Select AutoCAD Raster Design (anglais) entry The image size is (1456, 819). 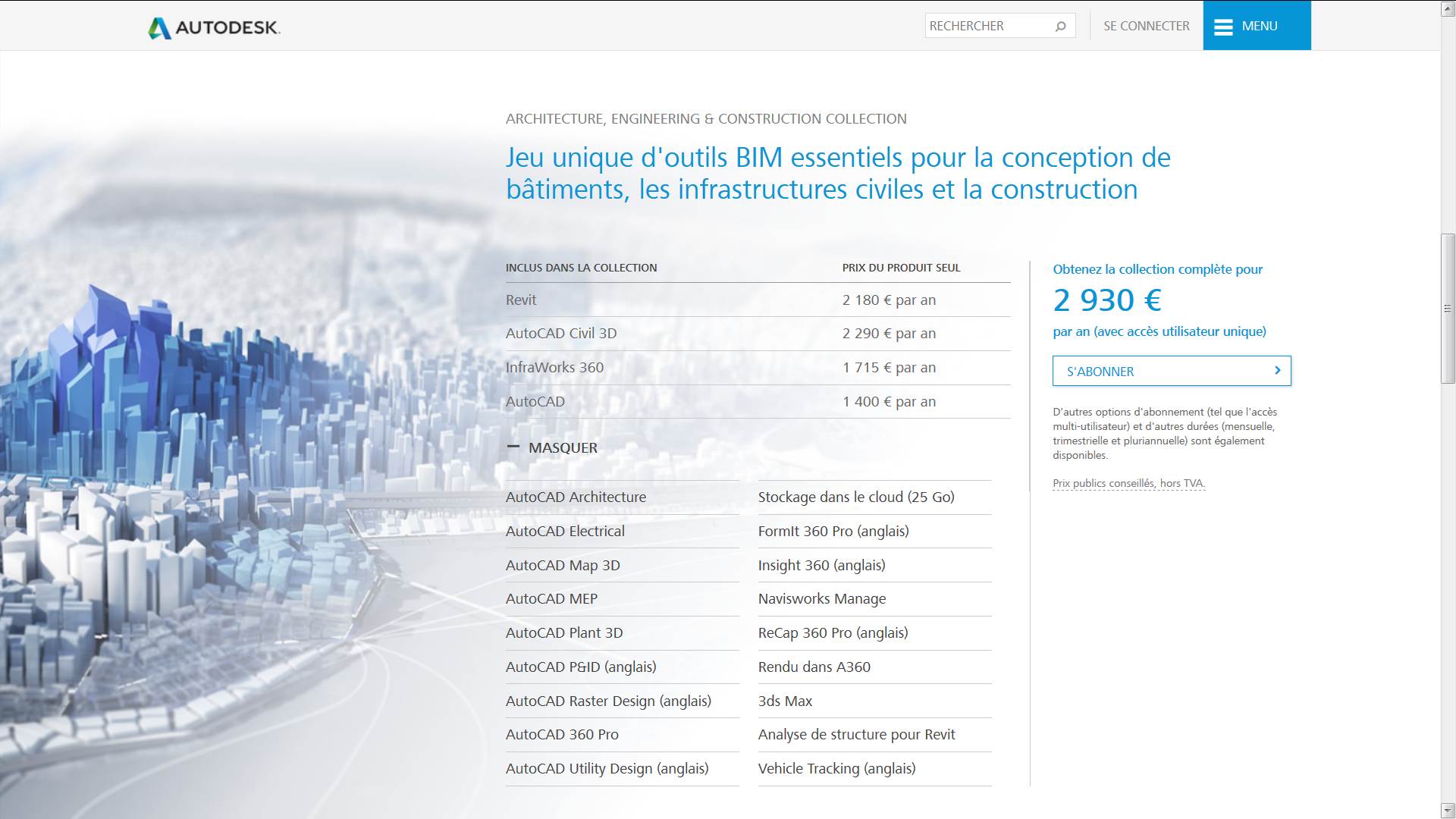pos(608,701)
